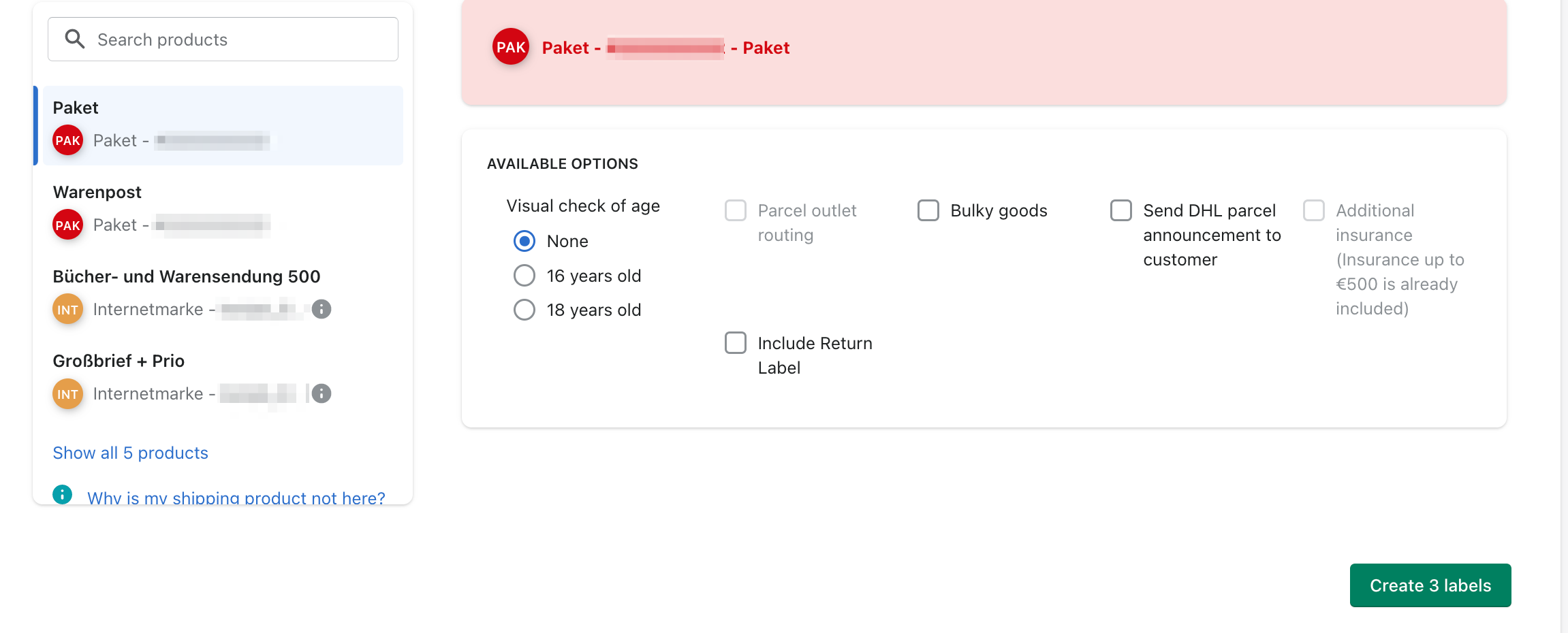Open the info icon beside Großbrief Internetmarke
This screenshot has width=1568, height=633.
322,393
